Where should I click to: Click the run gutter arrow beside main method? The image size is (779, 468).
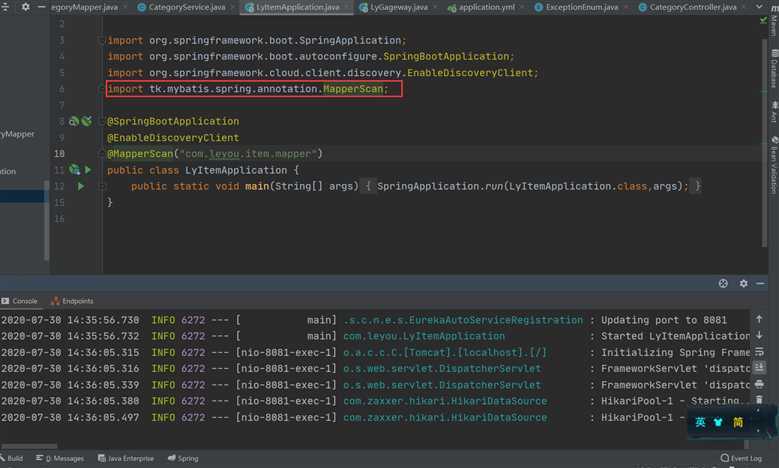(x=81, y=187)
